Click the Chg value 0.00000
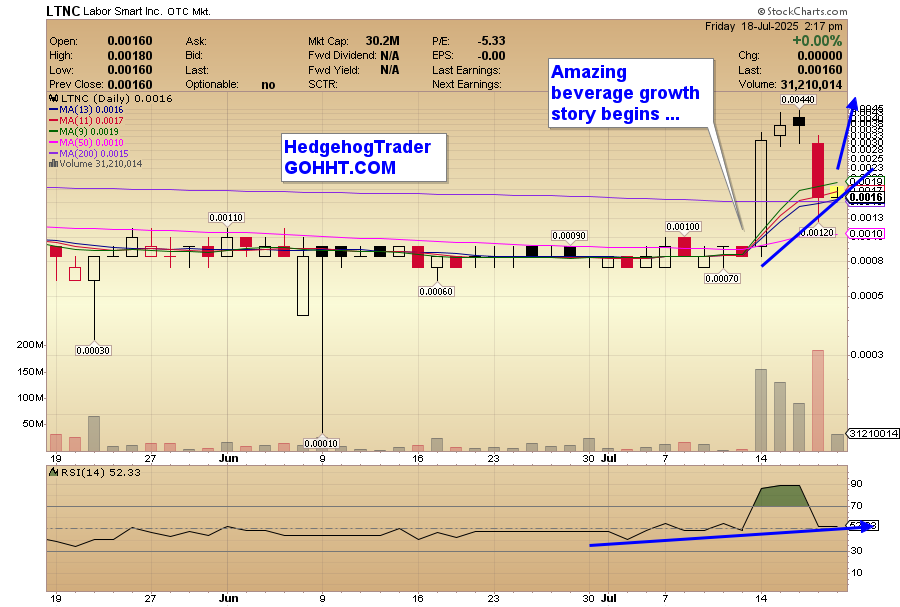 click(820, 56)
